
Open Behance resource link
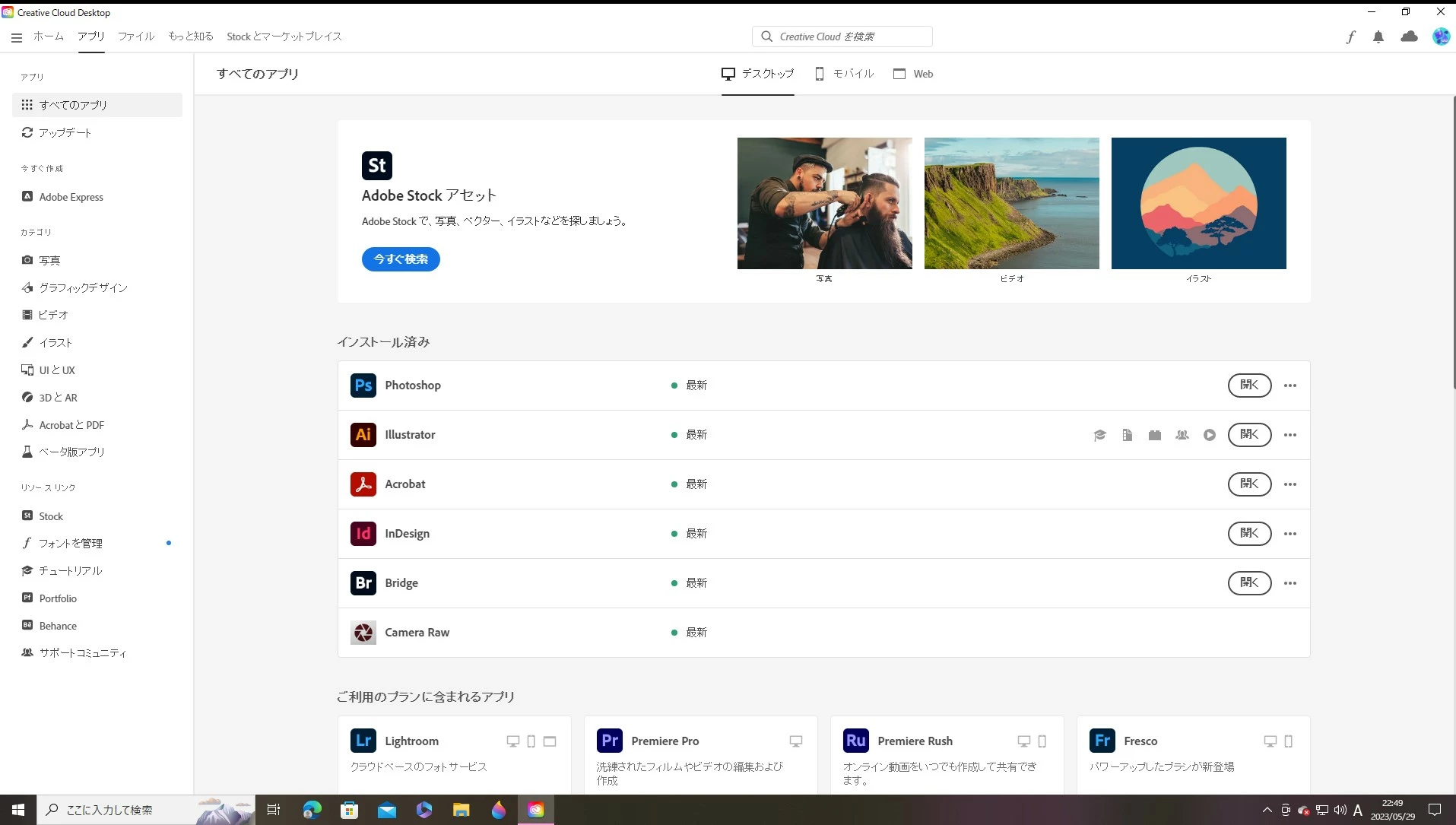[97, 626]
